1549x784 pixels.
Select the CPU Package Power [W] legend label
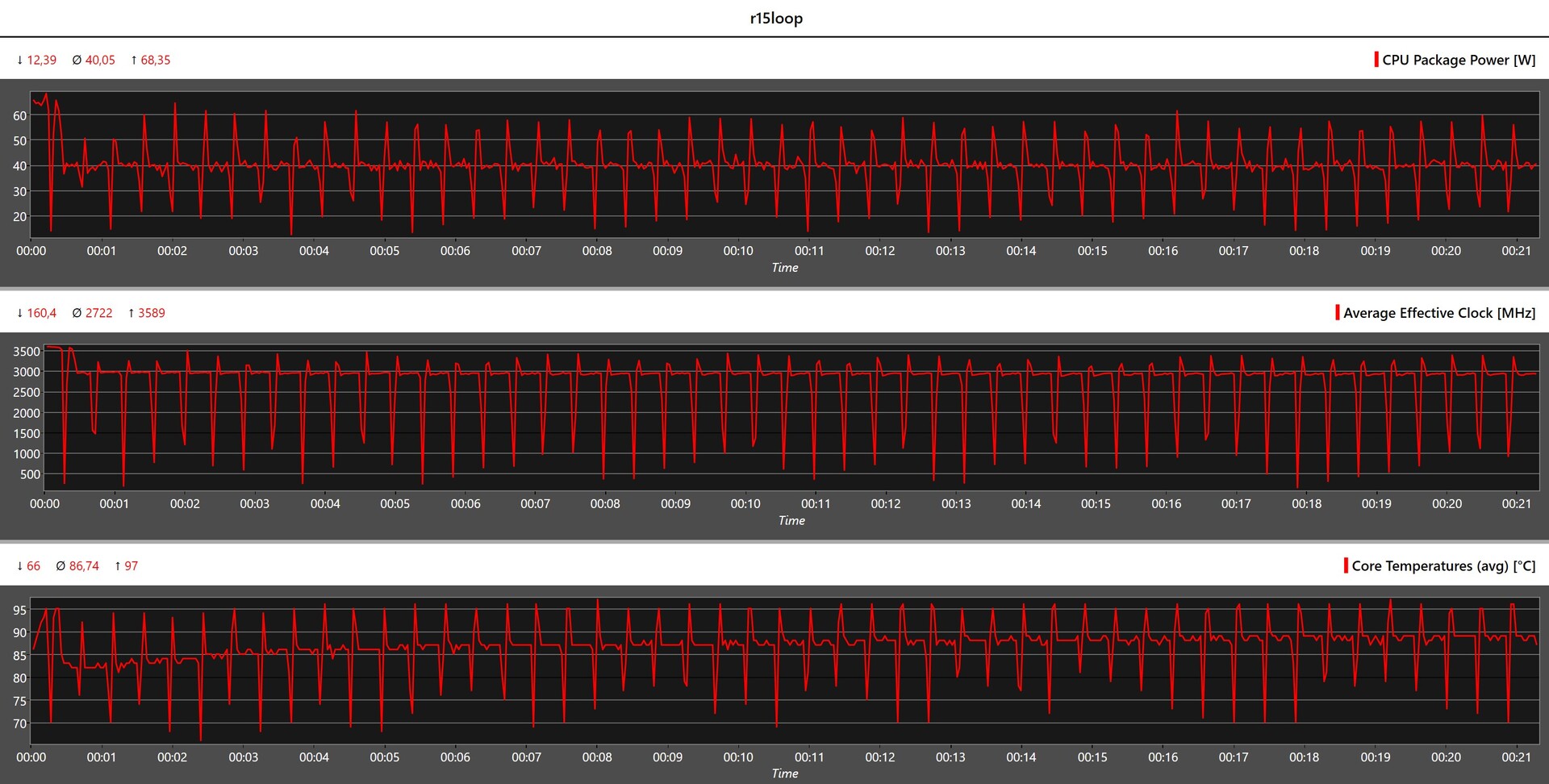coord(1459,60)
